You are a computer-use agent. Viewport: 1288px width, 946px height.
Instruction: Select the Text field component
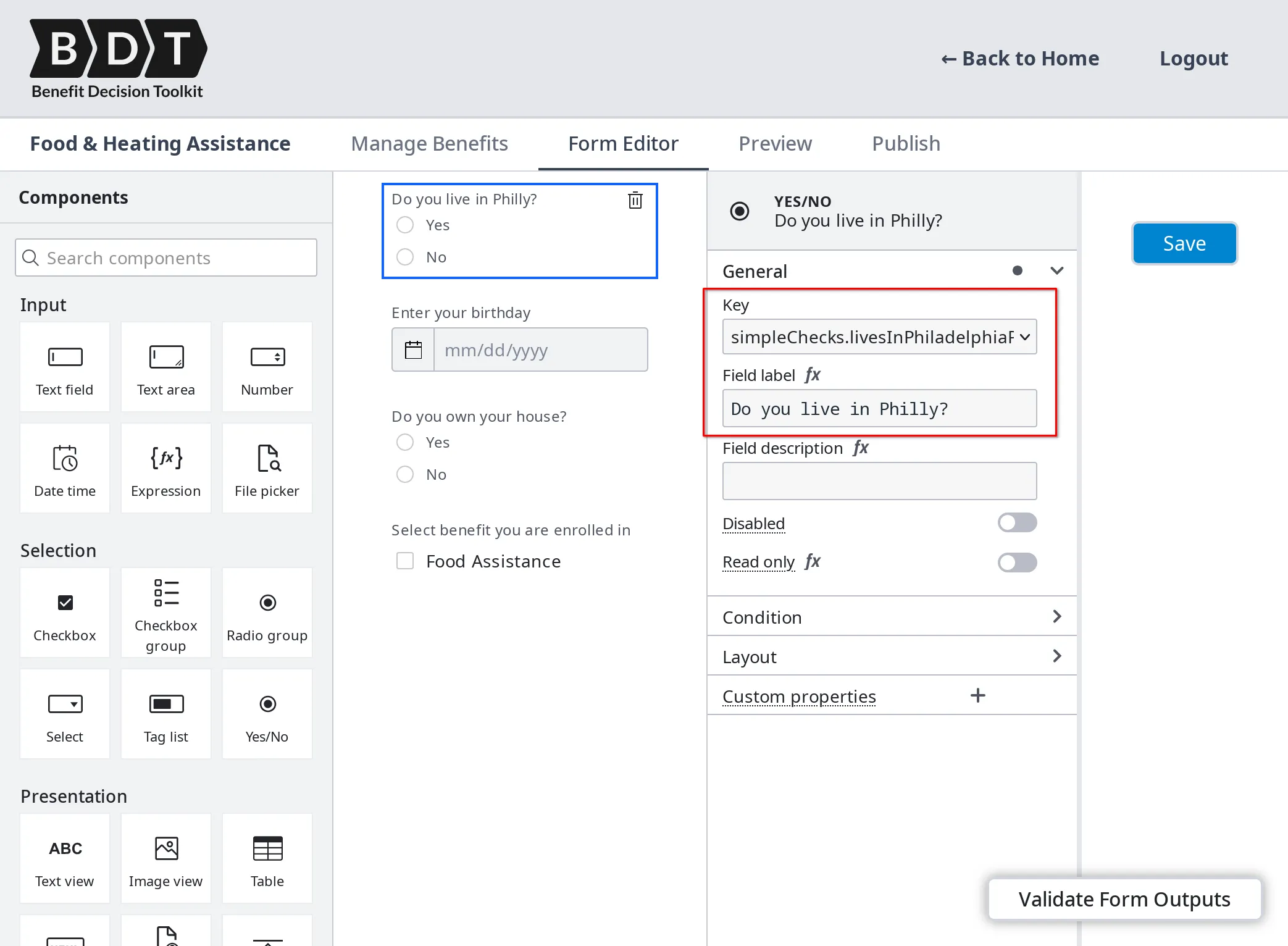tap(64, 367)
